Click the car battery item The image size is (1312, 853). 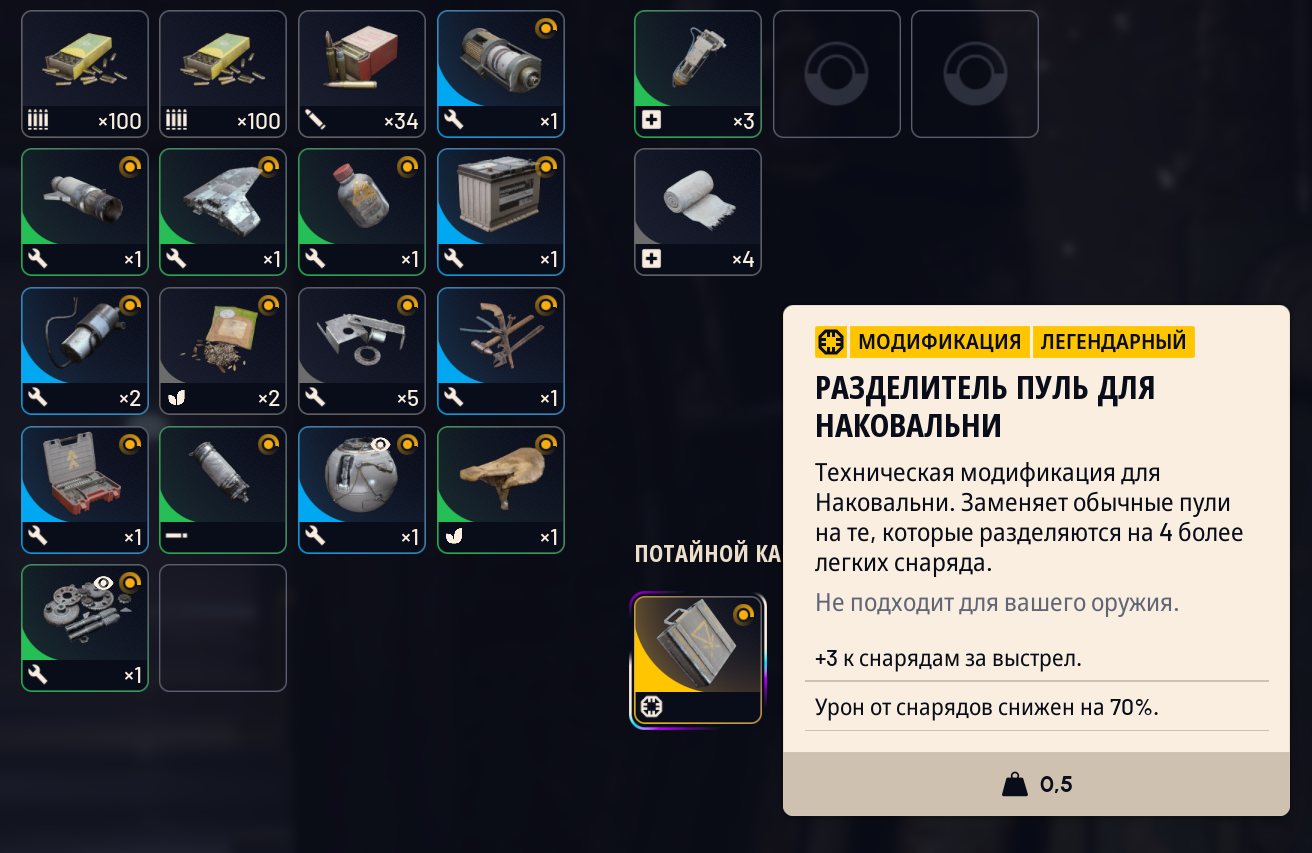(x=501, y=213)
